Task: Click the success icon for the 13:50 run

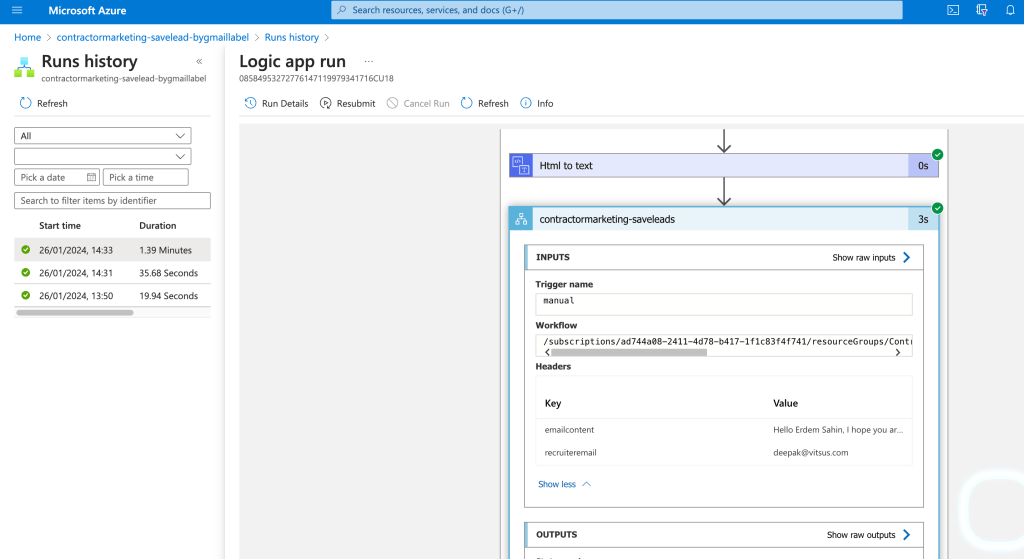Action: pyautogui.click(x=25, y=295)
